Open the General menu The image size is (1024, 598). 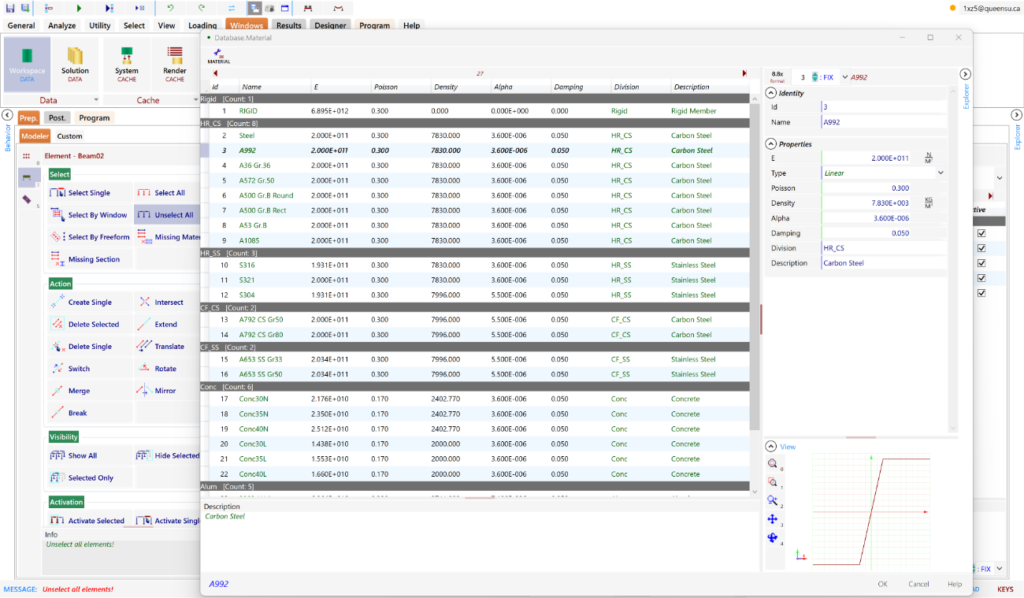(22, 25)
